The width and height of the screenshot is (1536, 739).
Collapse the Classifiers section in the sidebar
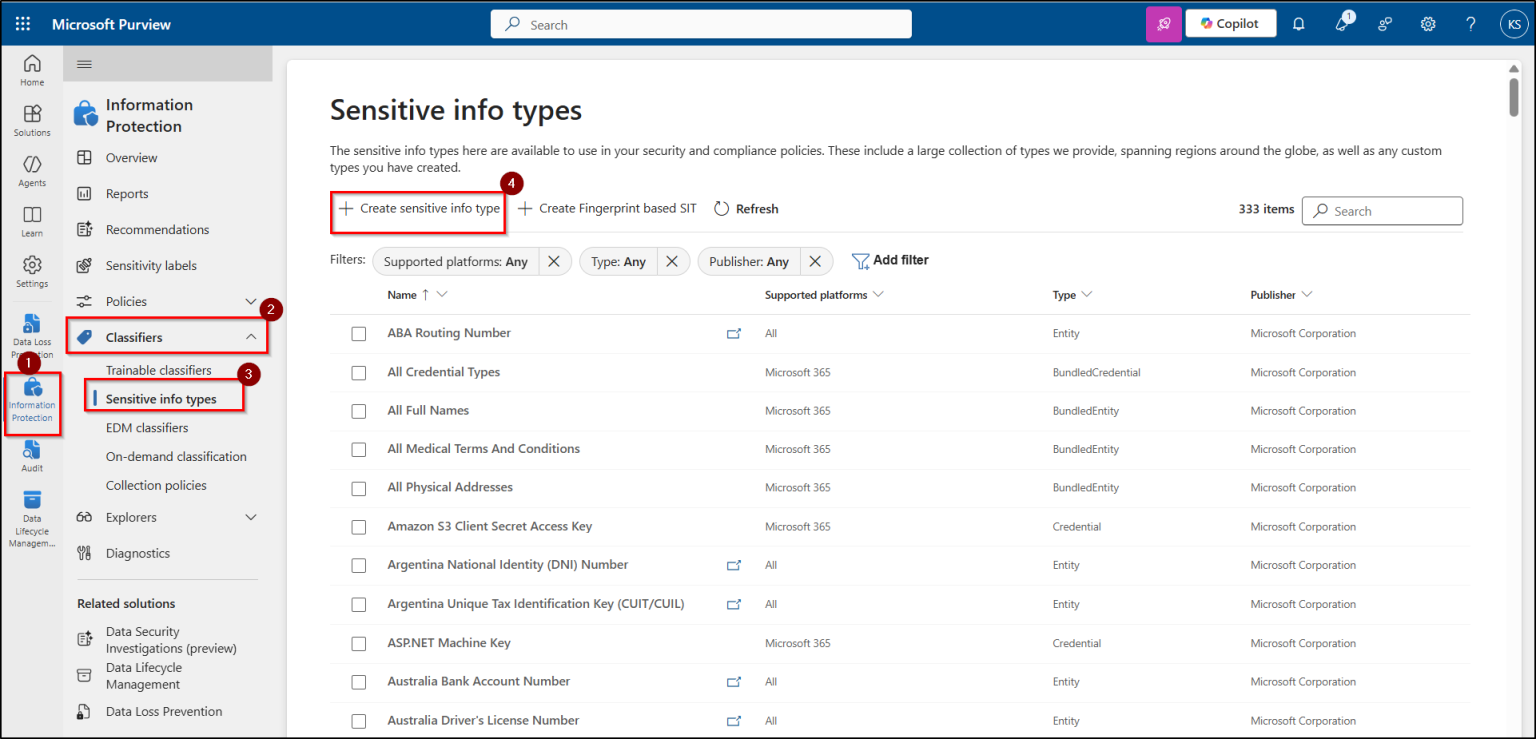[251, 337]
